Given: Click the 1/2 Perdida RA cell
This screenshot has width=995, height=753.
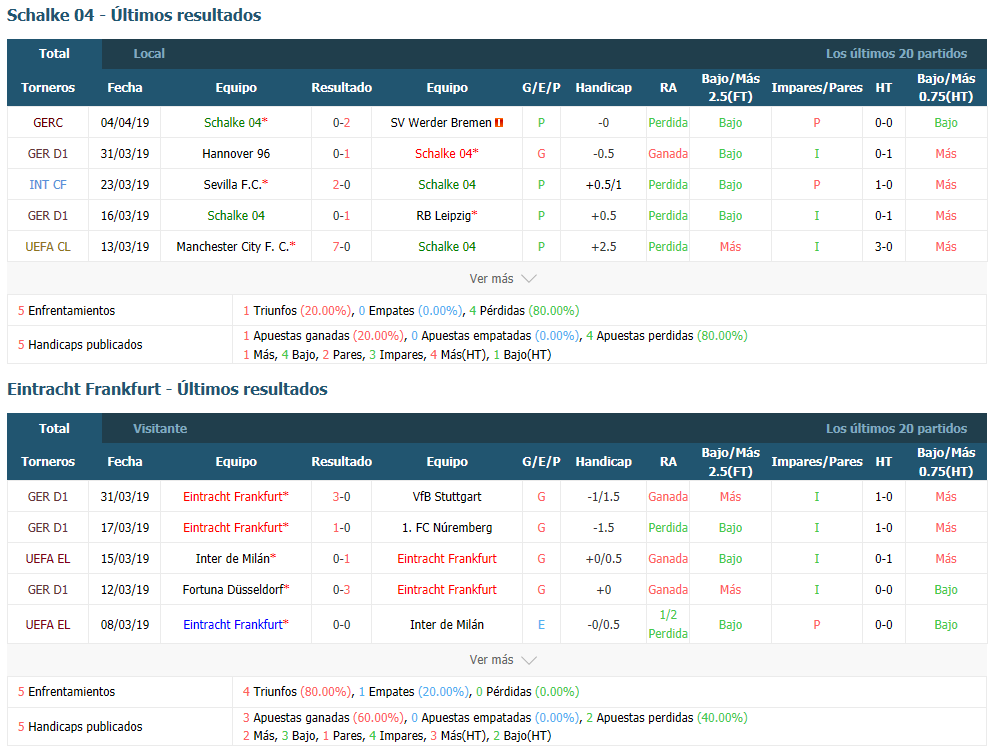Looking at the screenshot, I should pos(668,624).
